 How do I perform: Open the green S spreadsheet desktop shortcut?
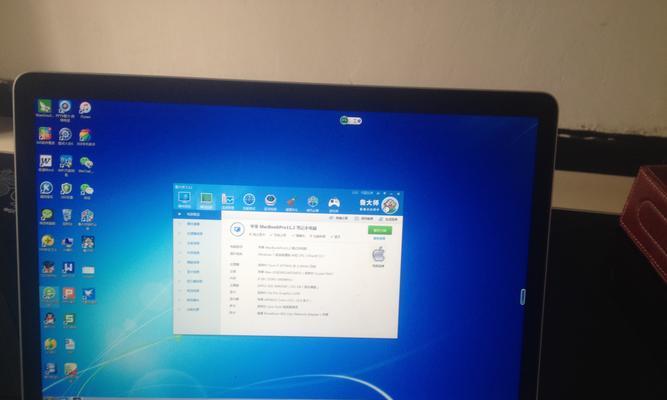pyautogui.click(x=69, y=319)
